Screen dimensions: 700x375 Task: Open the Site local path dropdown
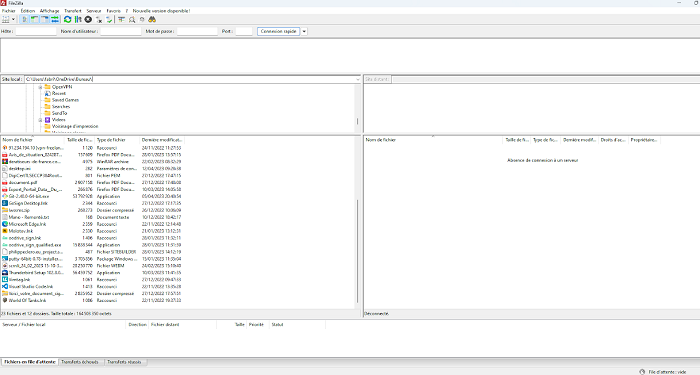pos(358,79)
